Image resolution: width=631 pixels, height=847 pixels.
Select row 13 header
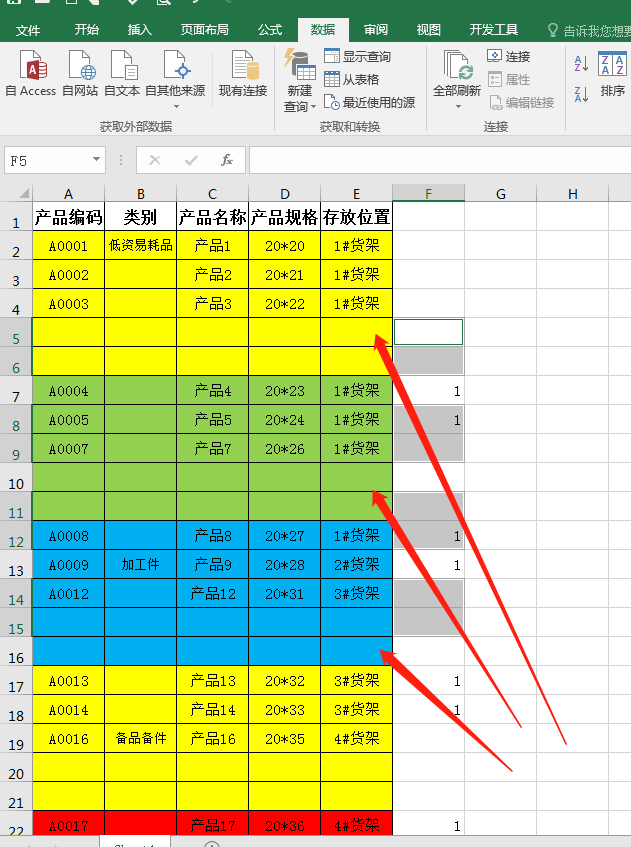(x=16, y=565)
